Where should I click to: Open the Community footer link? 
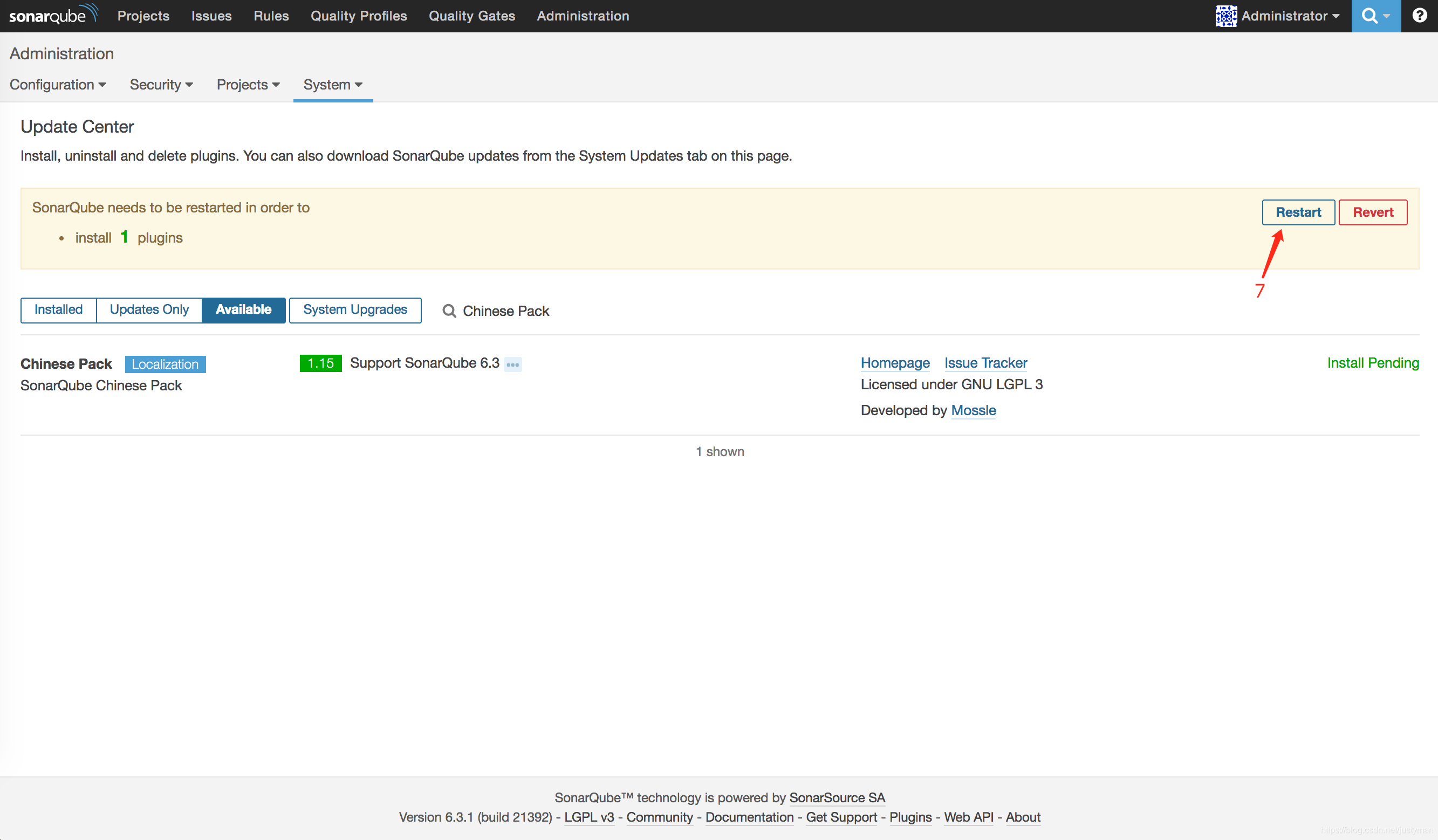click(660, 817)
